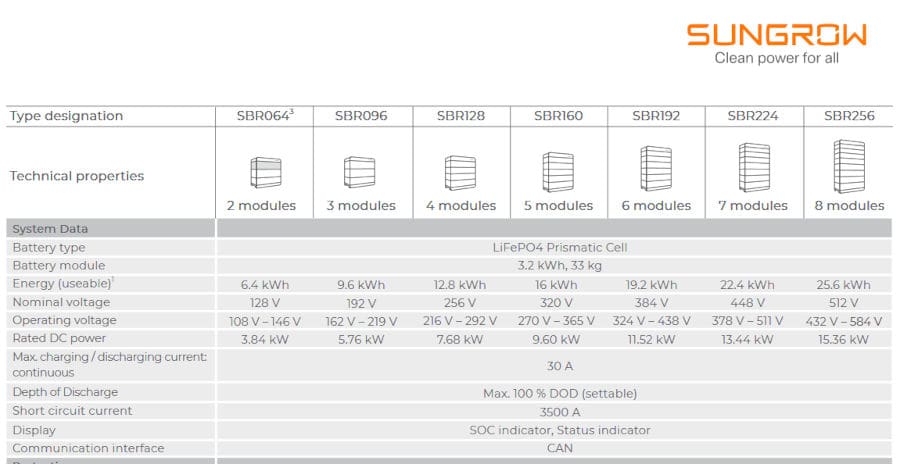Click the 12.8 kWh energy cell
Viewport: 900px width, 464px height.
click(x=460, y=285)
